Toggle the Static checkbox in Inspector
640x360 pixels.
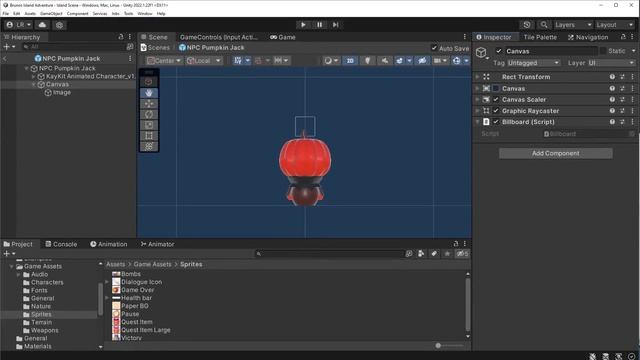[x=602, y=51]
